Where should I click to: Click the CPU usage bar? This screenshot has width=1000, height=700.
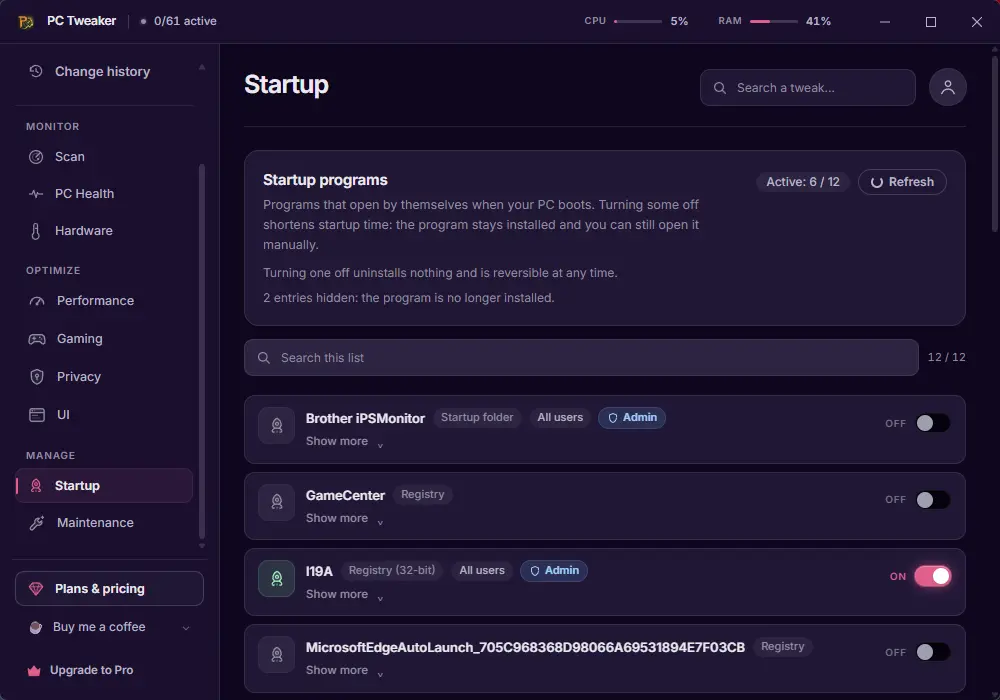pos(638,22)
